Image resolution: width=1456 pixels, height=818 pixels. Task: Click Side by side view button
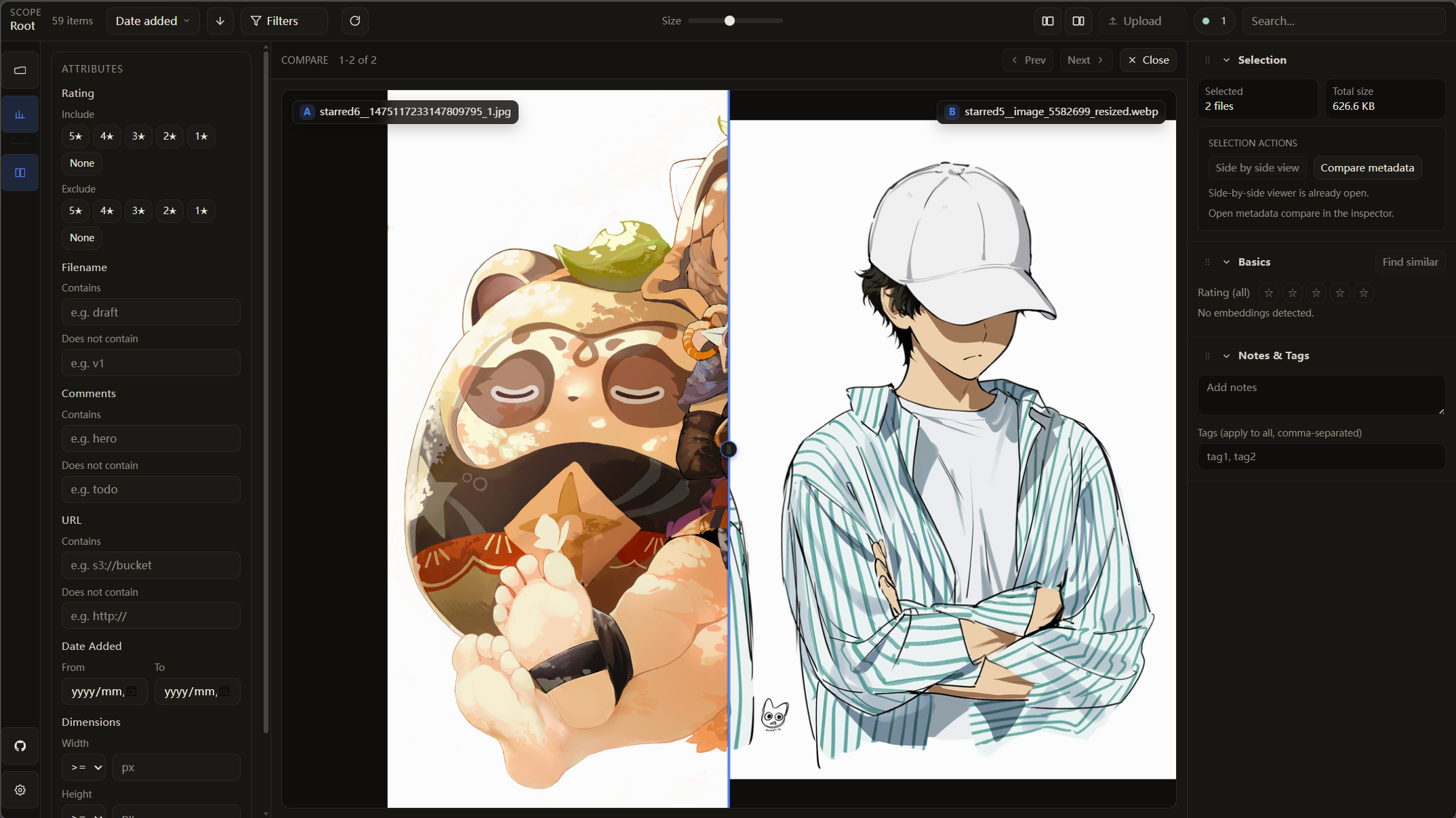[x=1257, y=168]
